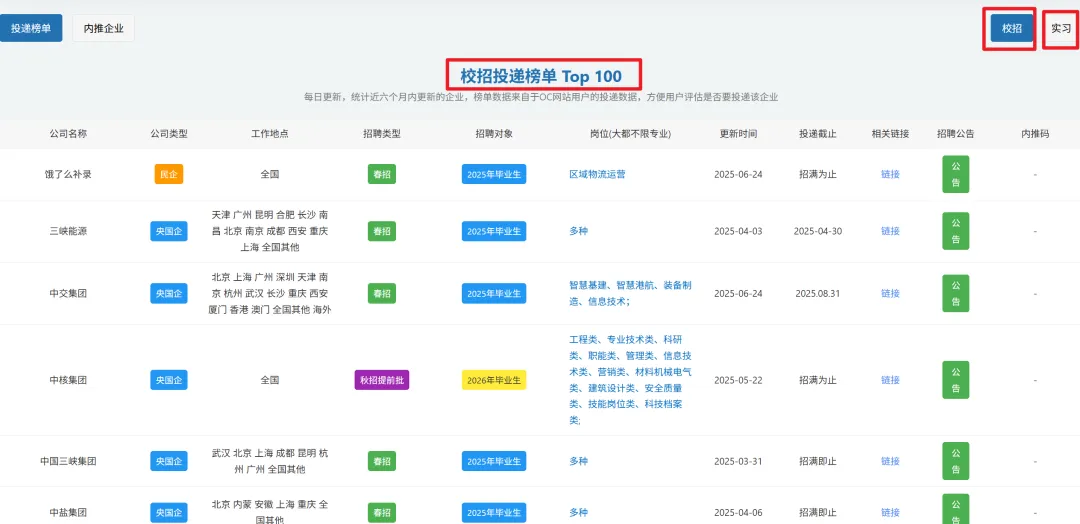Click the 校招投递榜单 Top 100 heading

click(x=541, y=76)
